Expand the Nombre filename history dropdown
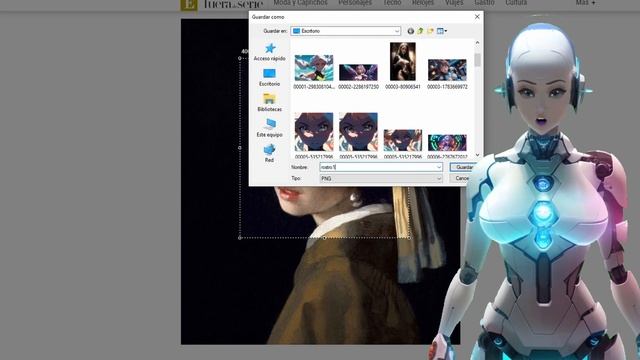Image resolution: width=640 pixels, height=360 pixels. pyautogui.click(x=439, y=167)
